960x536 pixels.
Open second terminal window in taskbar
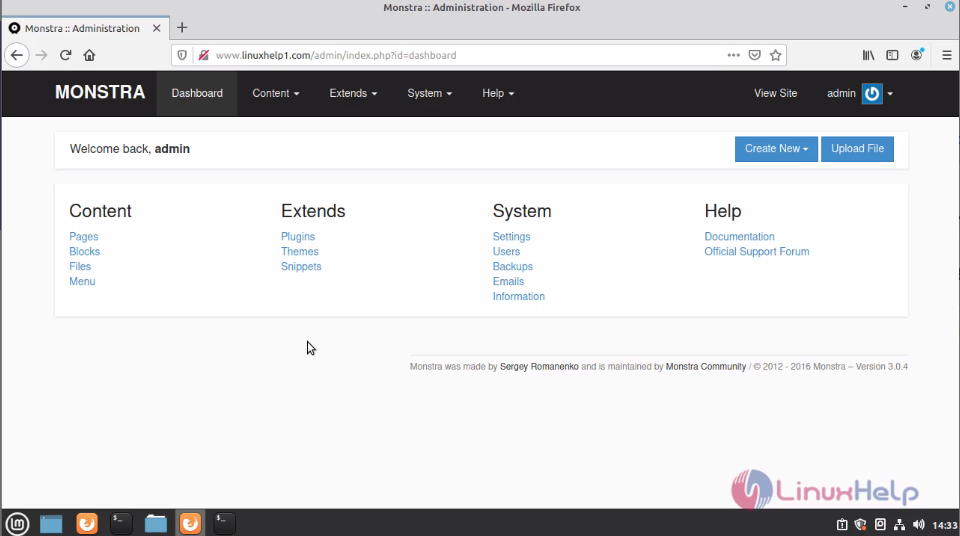point(224,523)
